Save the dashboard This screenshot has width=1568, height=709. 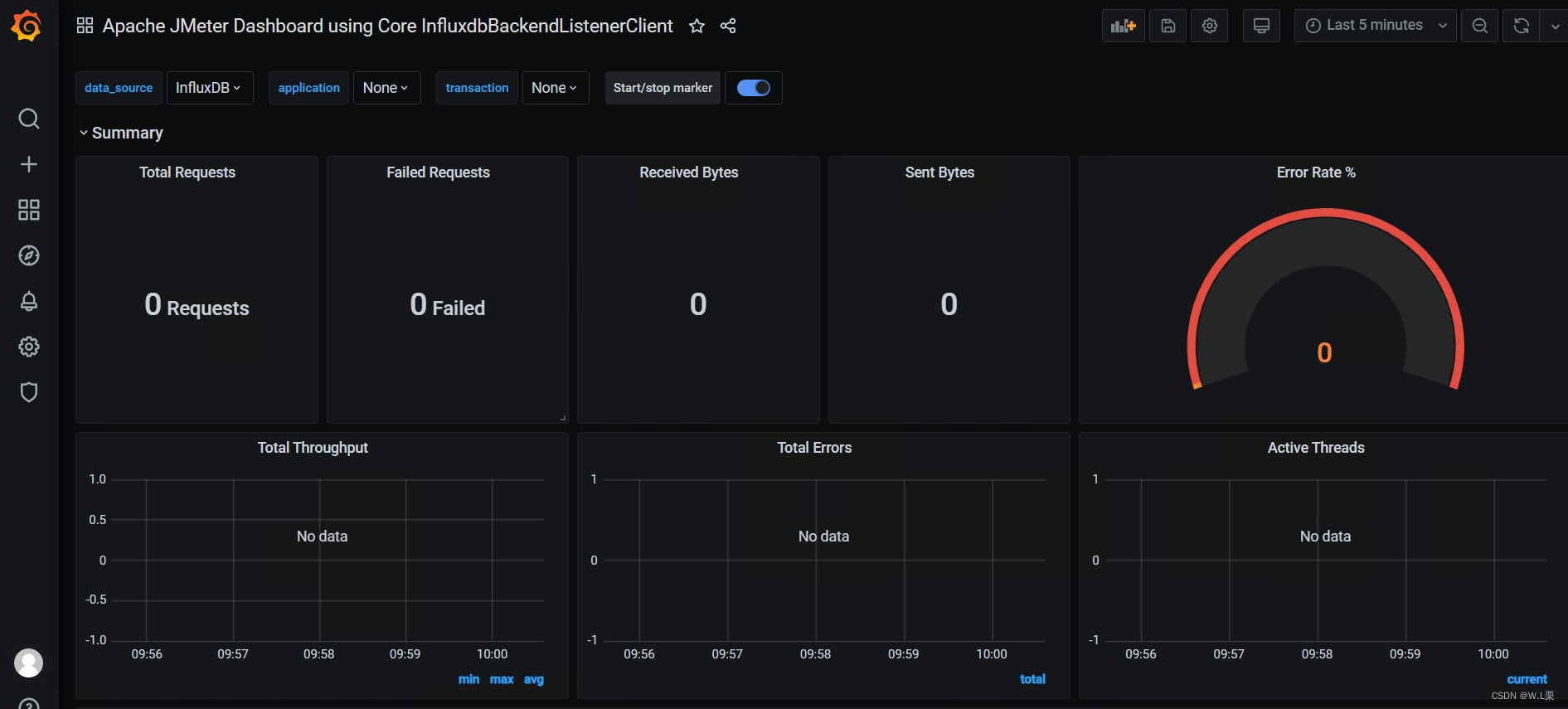pyautogui.click(x=1168, y=26)
